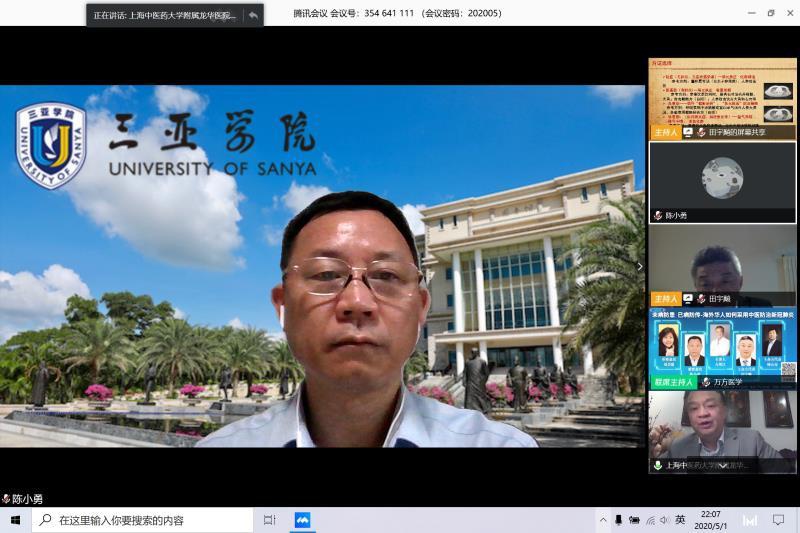Open Task View in the taskbar
Image resolution: width=800 pixels, height=533 pixels.
(x=269, y=520)
